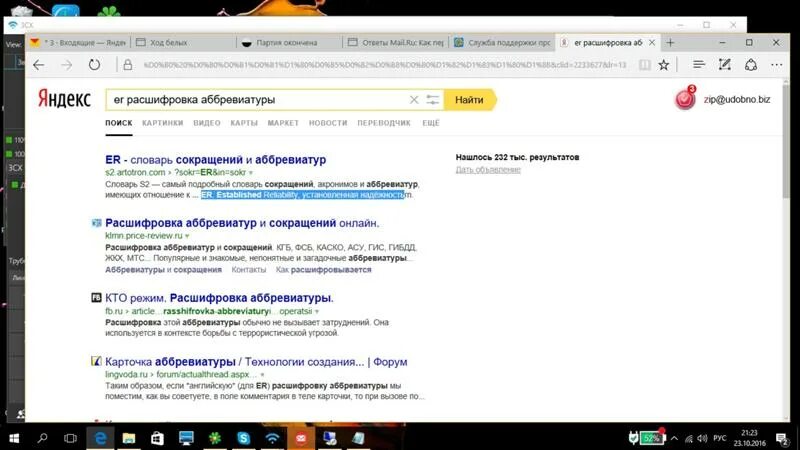Select the Новости search category
Image resolution: width=800 pixels, height=450 pixels.
(x=328, y=123)
